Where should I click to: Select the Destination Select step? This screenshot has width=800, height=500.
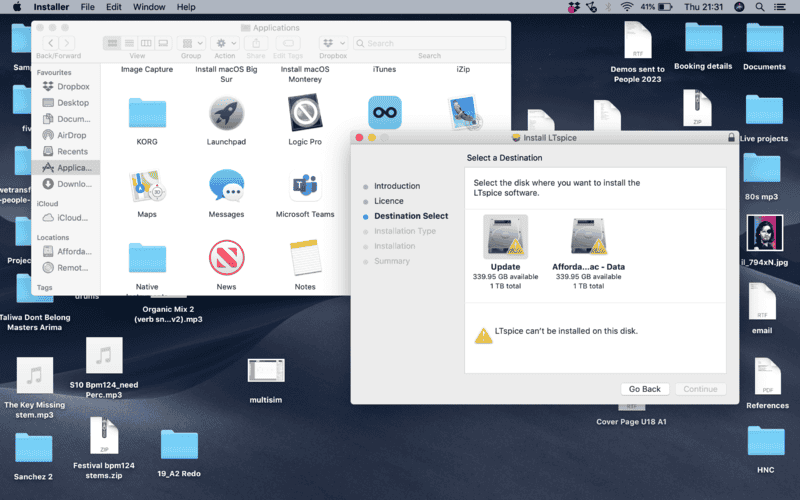(x=411, y=216)
